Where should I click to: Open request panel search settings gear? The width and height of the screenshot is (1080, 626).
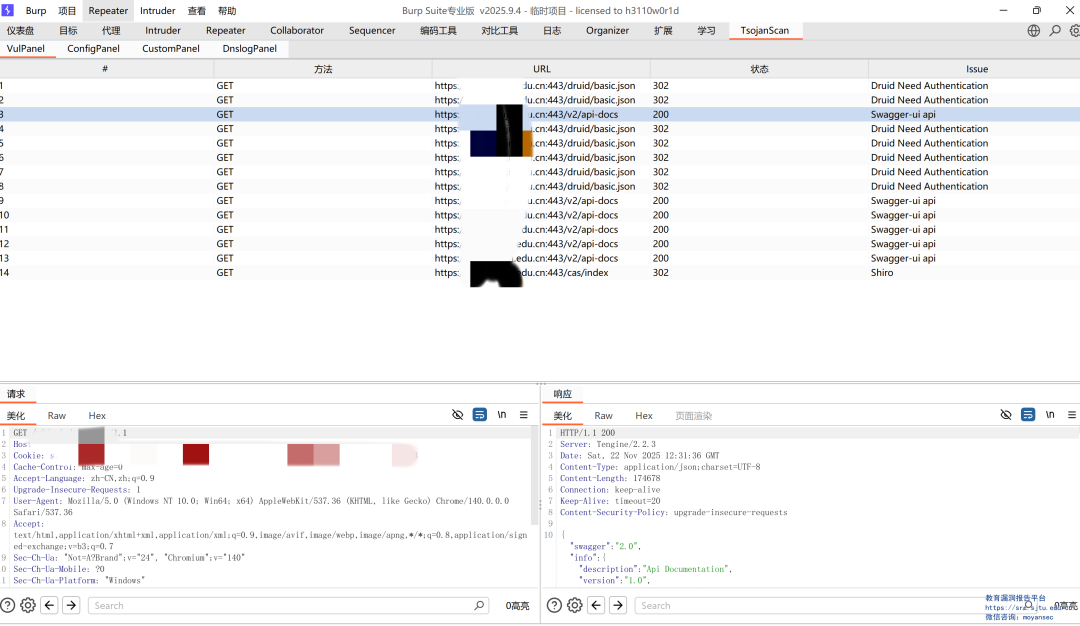28,605
